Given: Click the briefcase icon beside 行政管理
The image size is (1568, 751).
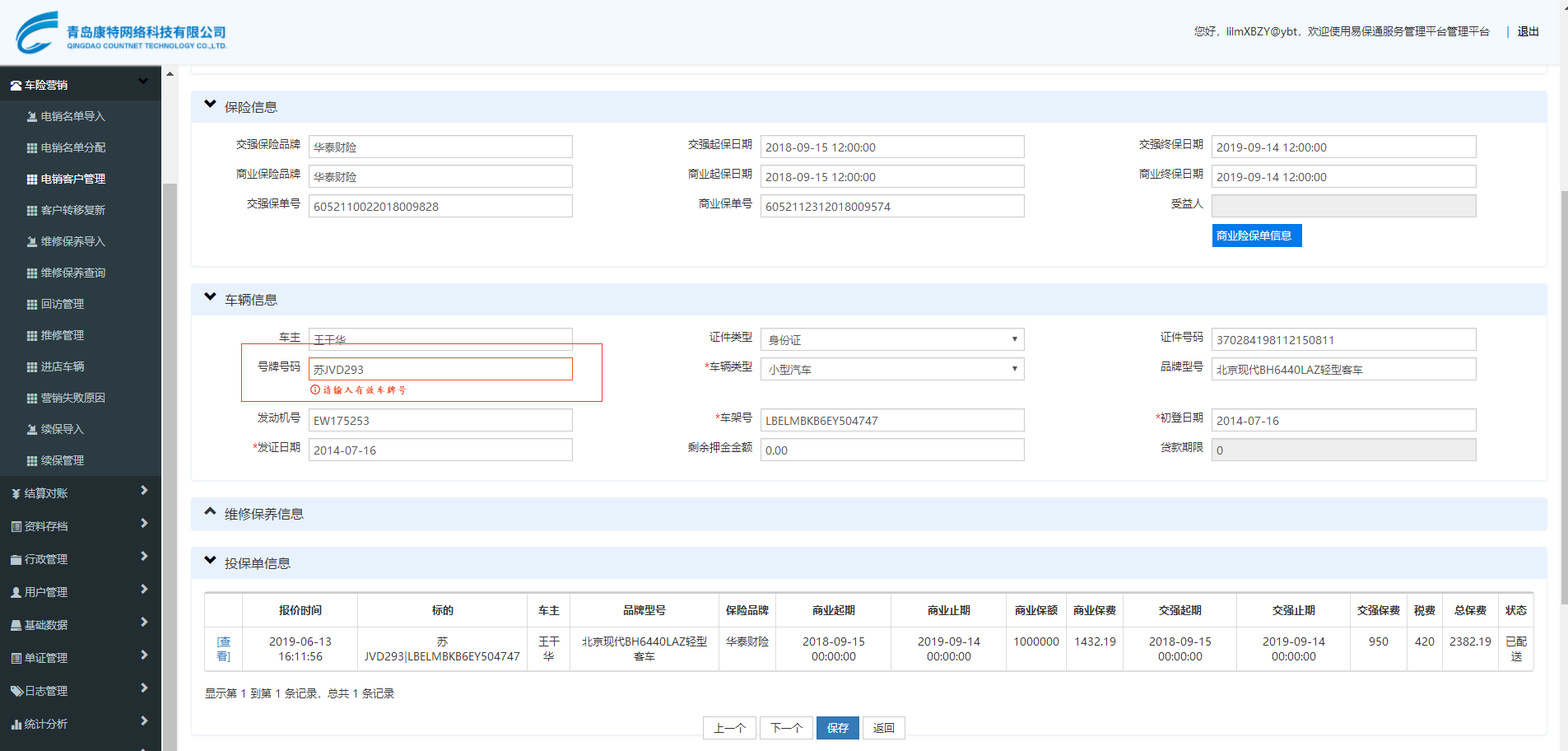Looking at the screenshot, I should coord(16,560).
